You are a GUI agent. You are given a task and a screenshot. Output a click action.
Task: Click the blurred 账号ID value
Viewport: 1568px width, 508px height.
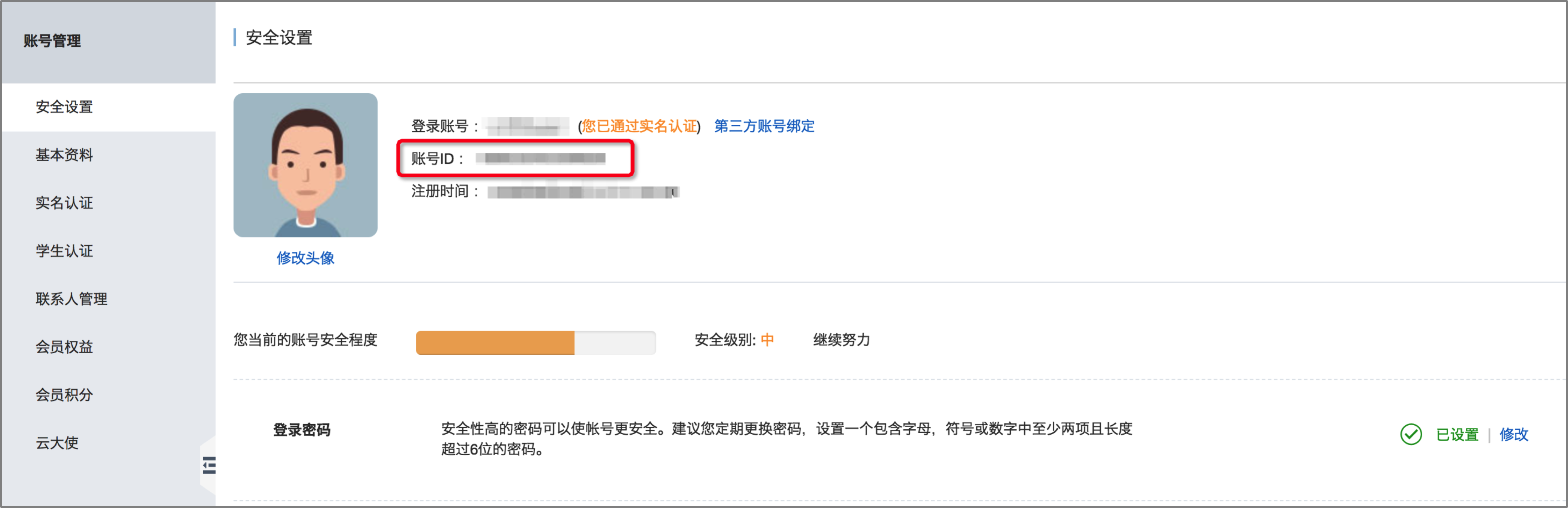click(540, 159)
